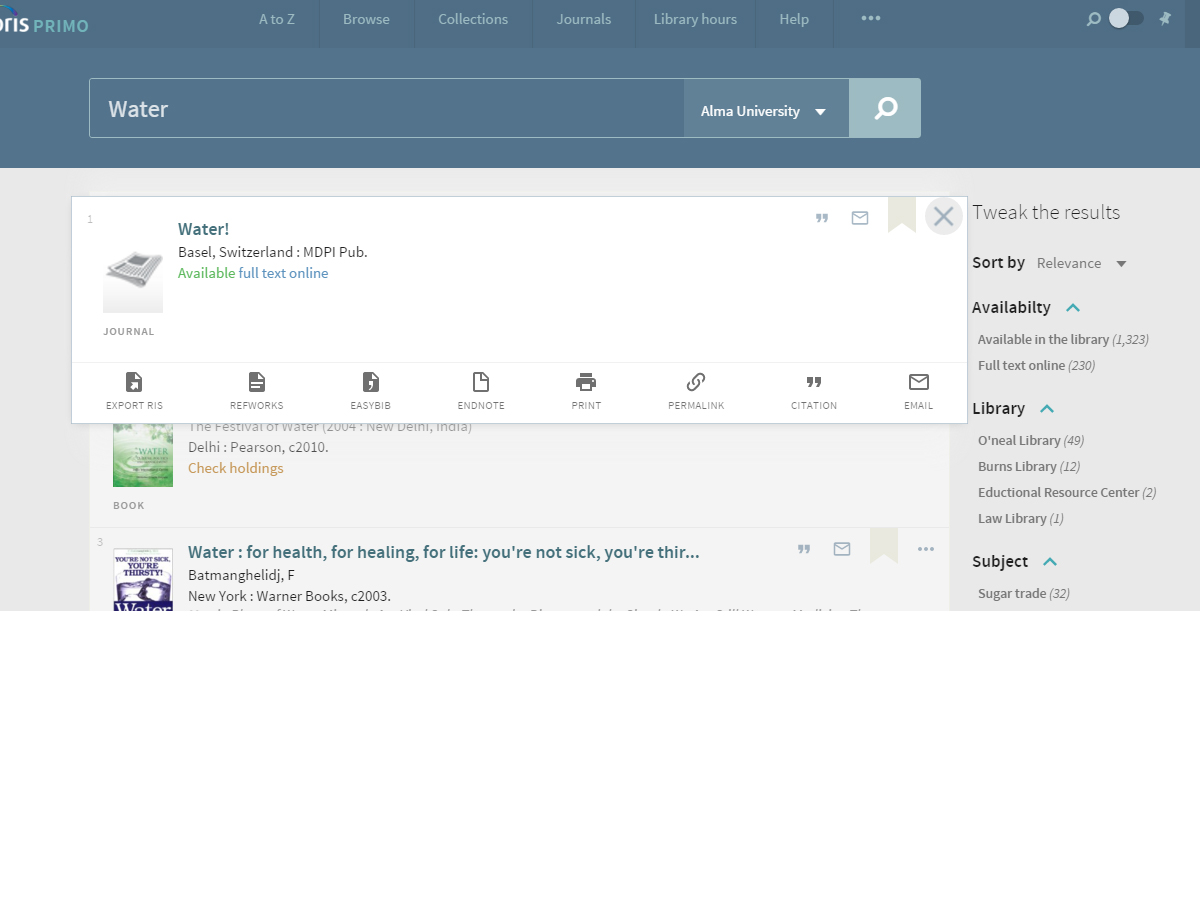Open the Library hours menu item
This screenshot has height=900, width=1200.
695,19
